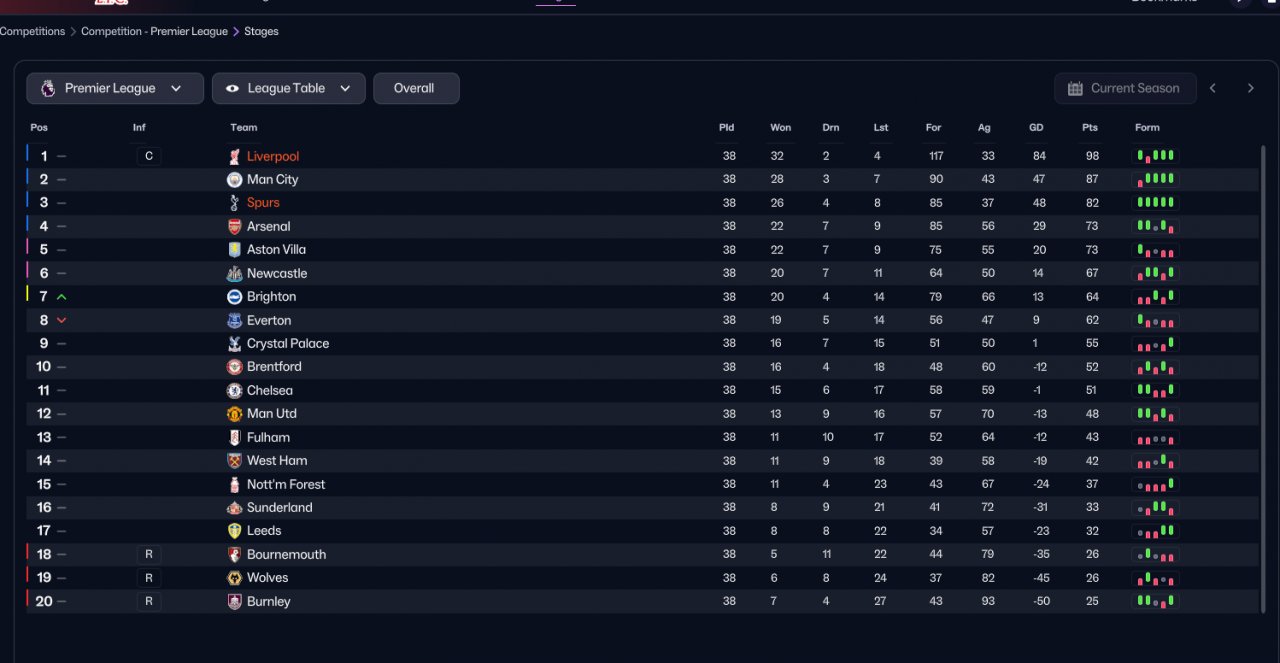Click the C champions badge on Liverpool row
This screenshot has width=1280, height=663.
point(149,156)
